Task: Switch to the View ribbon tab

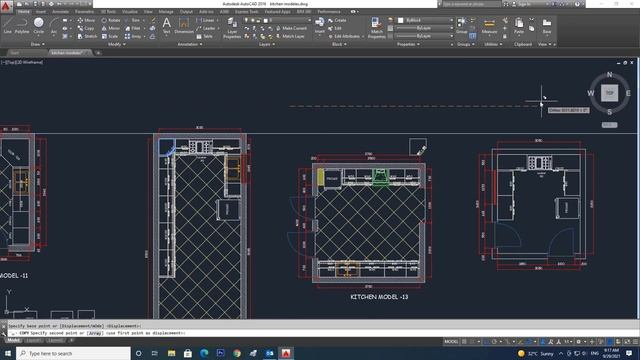Action: (x=148, y=12)
